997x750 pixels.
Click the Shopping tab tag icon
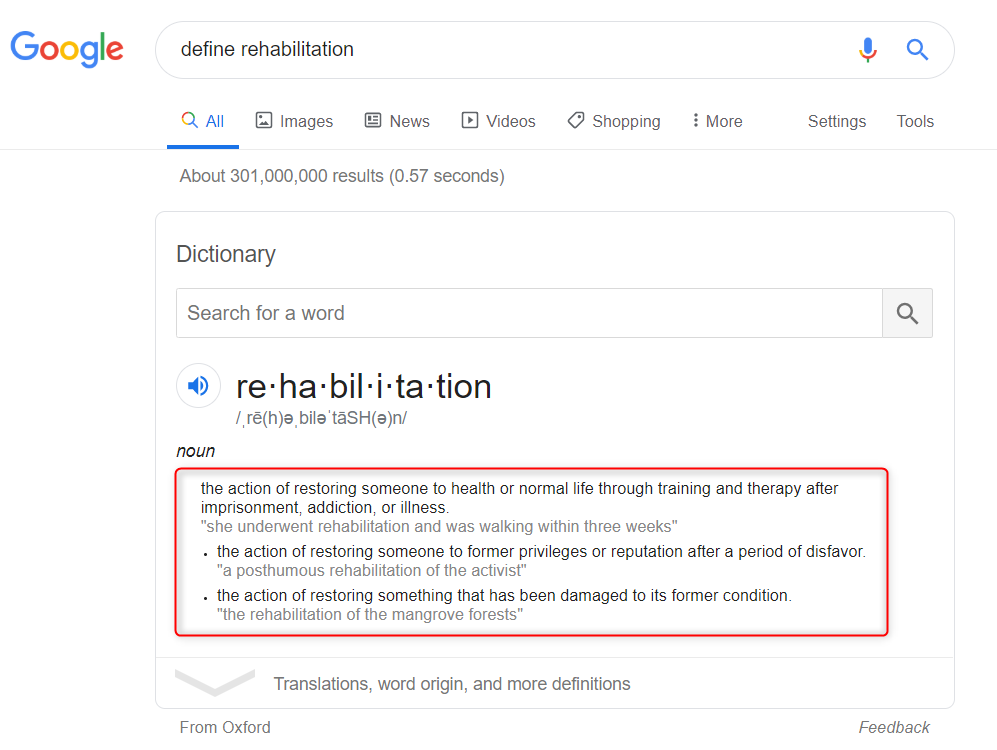coord(576,120)
